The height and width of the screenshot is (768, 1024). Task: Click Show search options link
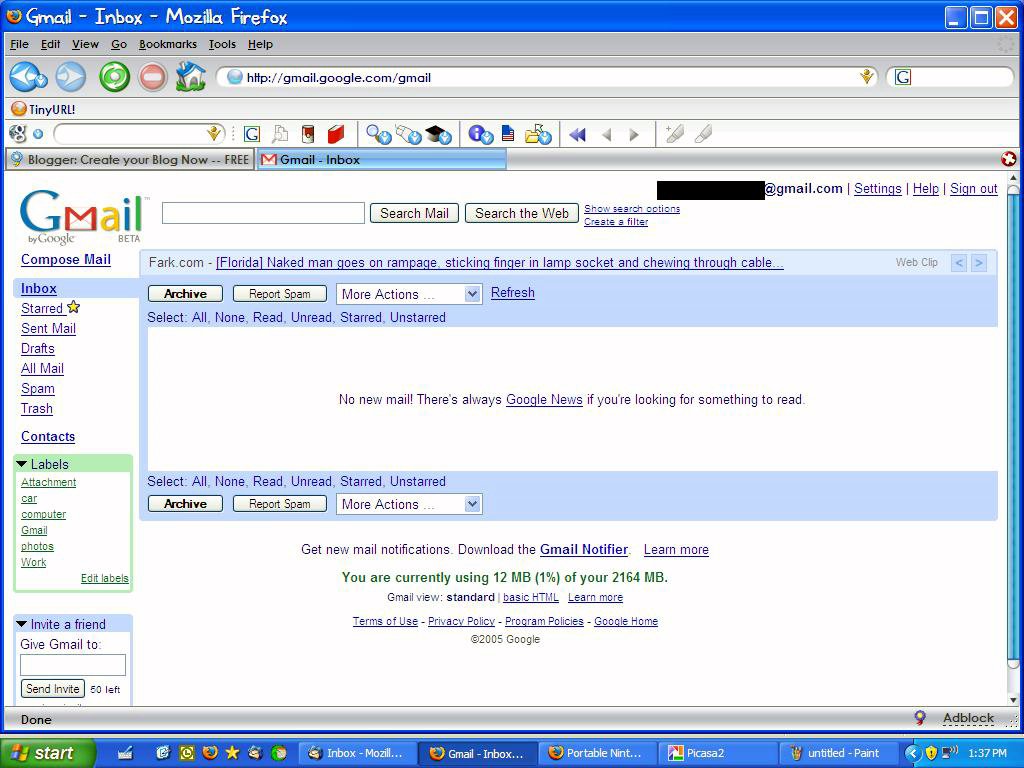[x=632, y=208]
